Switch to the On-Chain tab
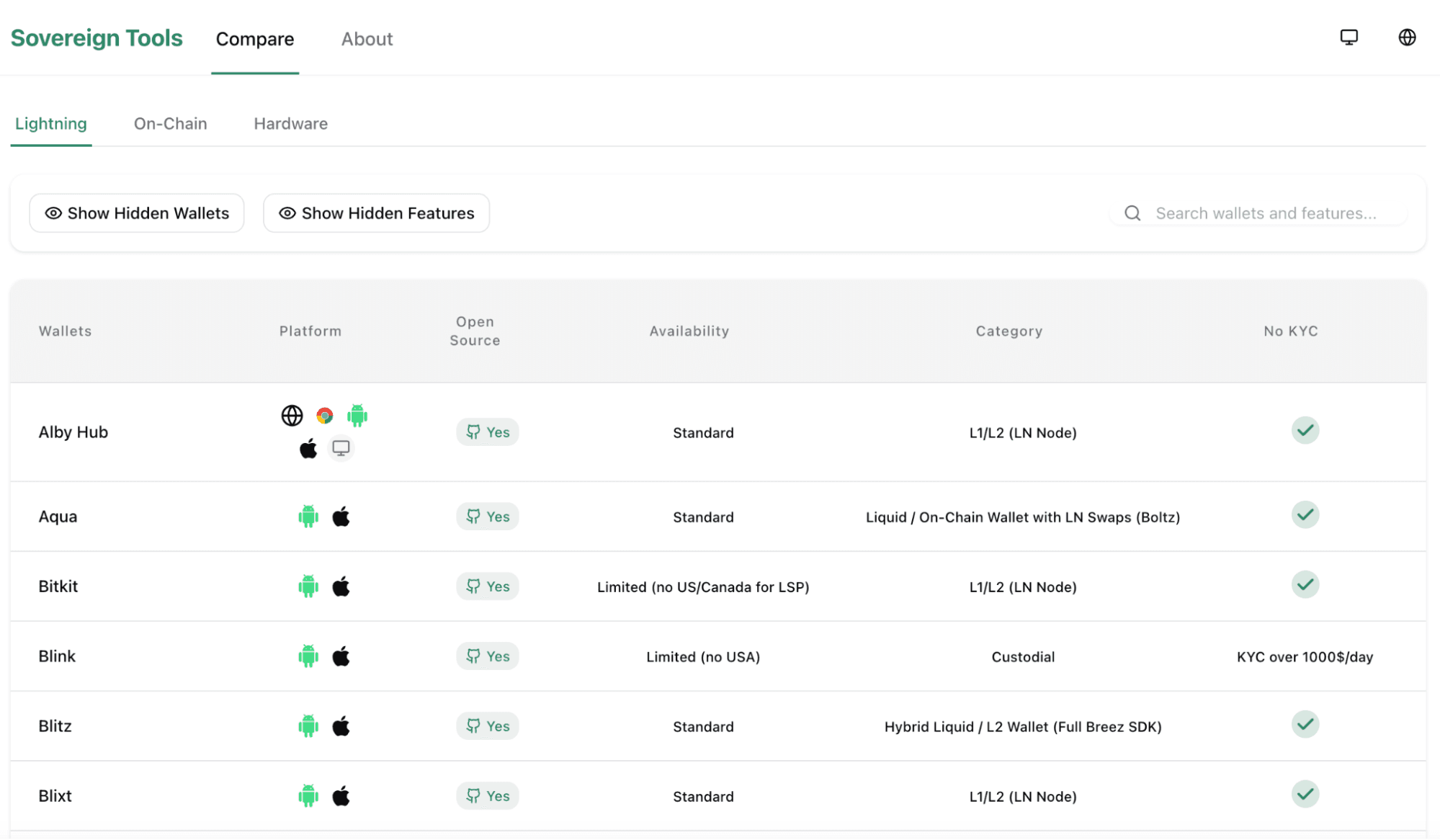This screenshot has width=1440, height=840. click(170, 124)
